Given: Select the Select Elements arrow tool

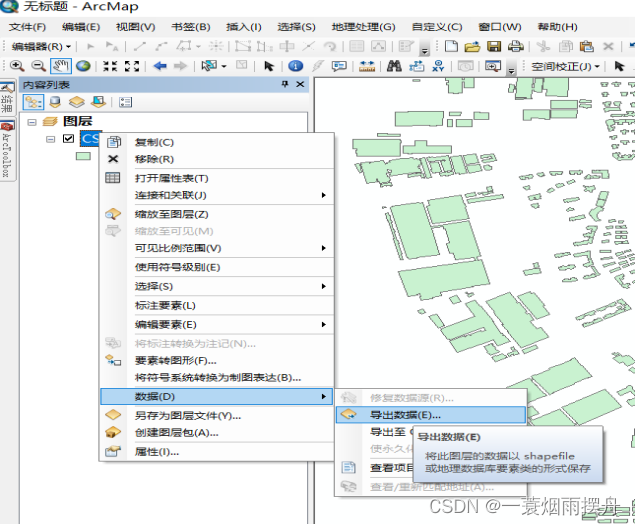Looking at the screenshot, I should [269, 66].
